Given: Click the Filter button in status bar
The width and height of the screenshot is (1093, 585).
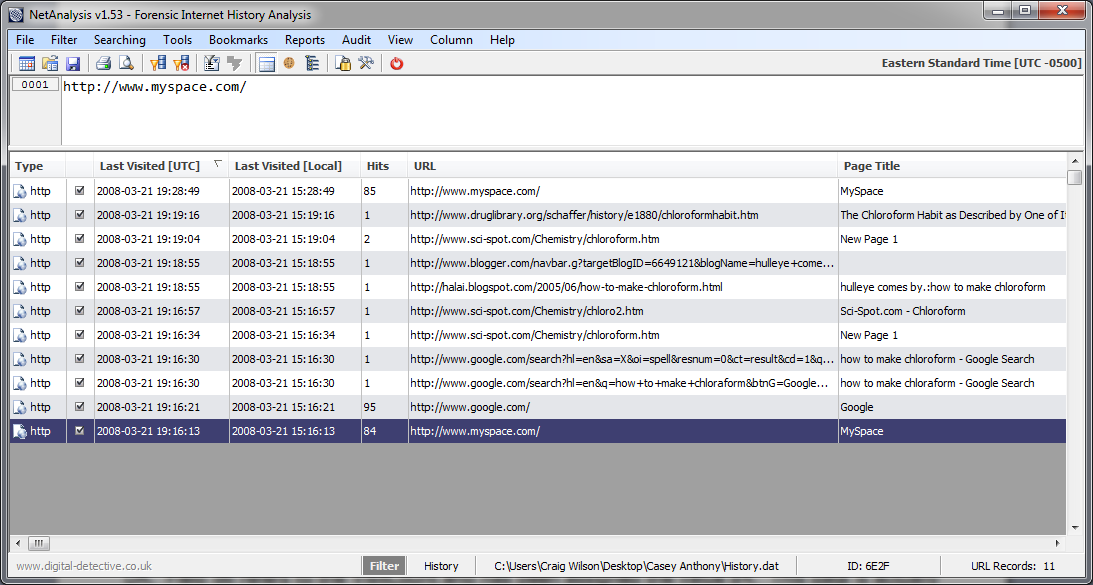Looking at the screenshot, I should point(384,566).
